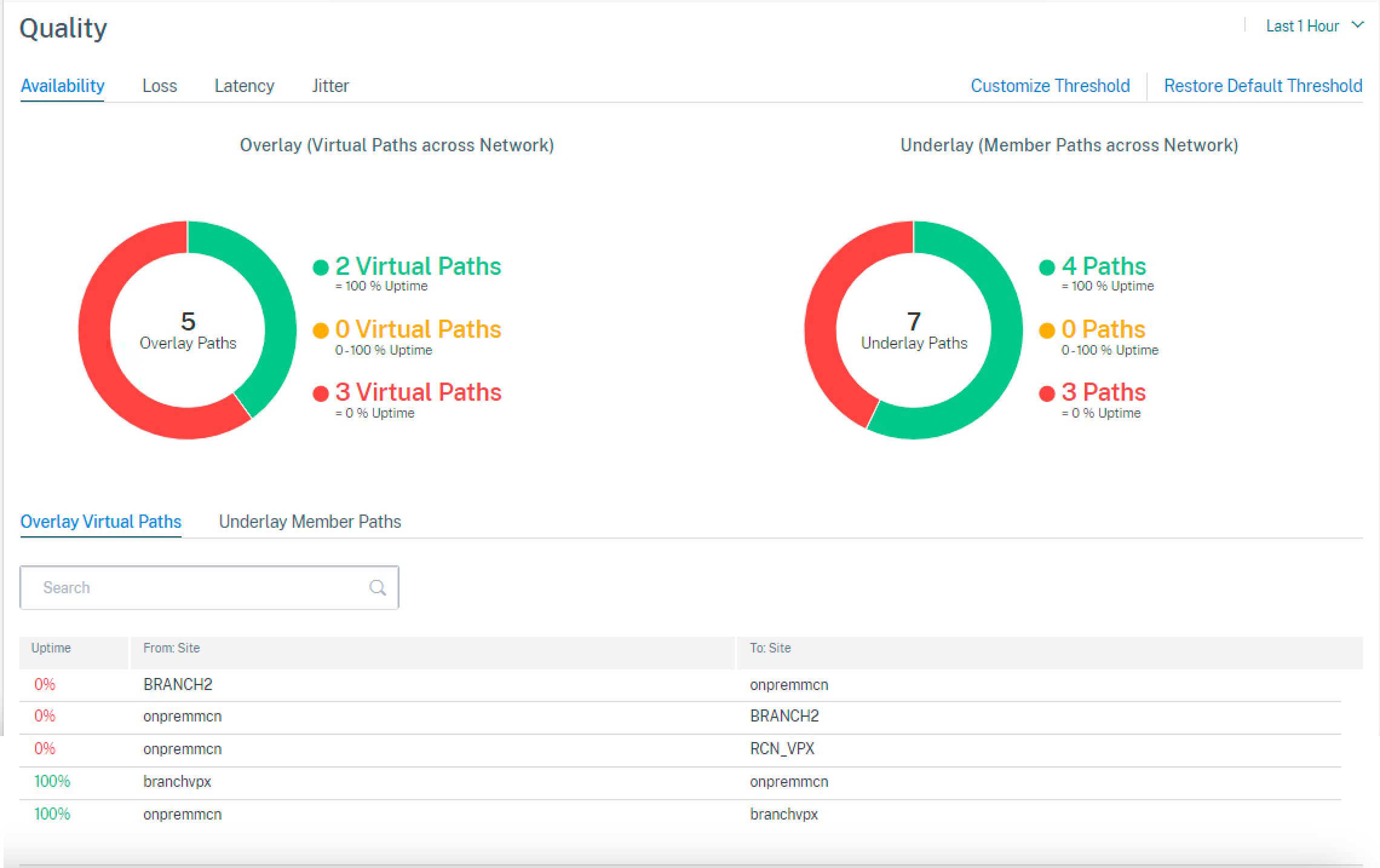
Task: Click BRANCH2 in the To: Site column
Action: [x=784, y=716]
